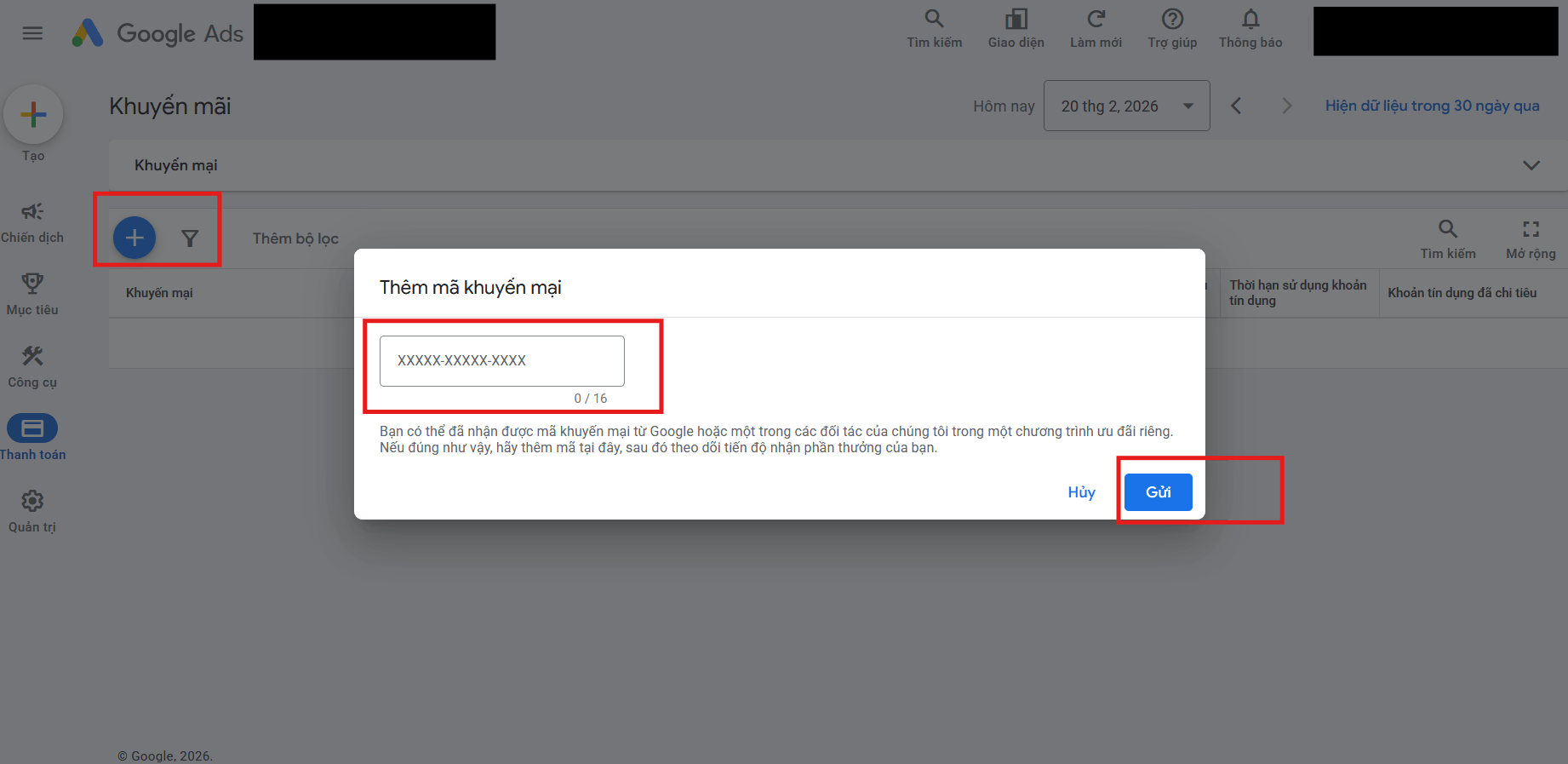Open the Trợ giúp help icon
1568x764 pixels.
[1172, 29]
